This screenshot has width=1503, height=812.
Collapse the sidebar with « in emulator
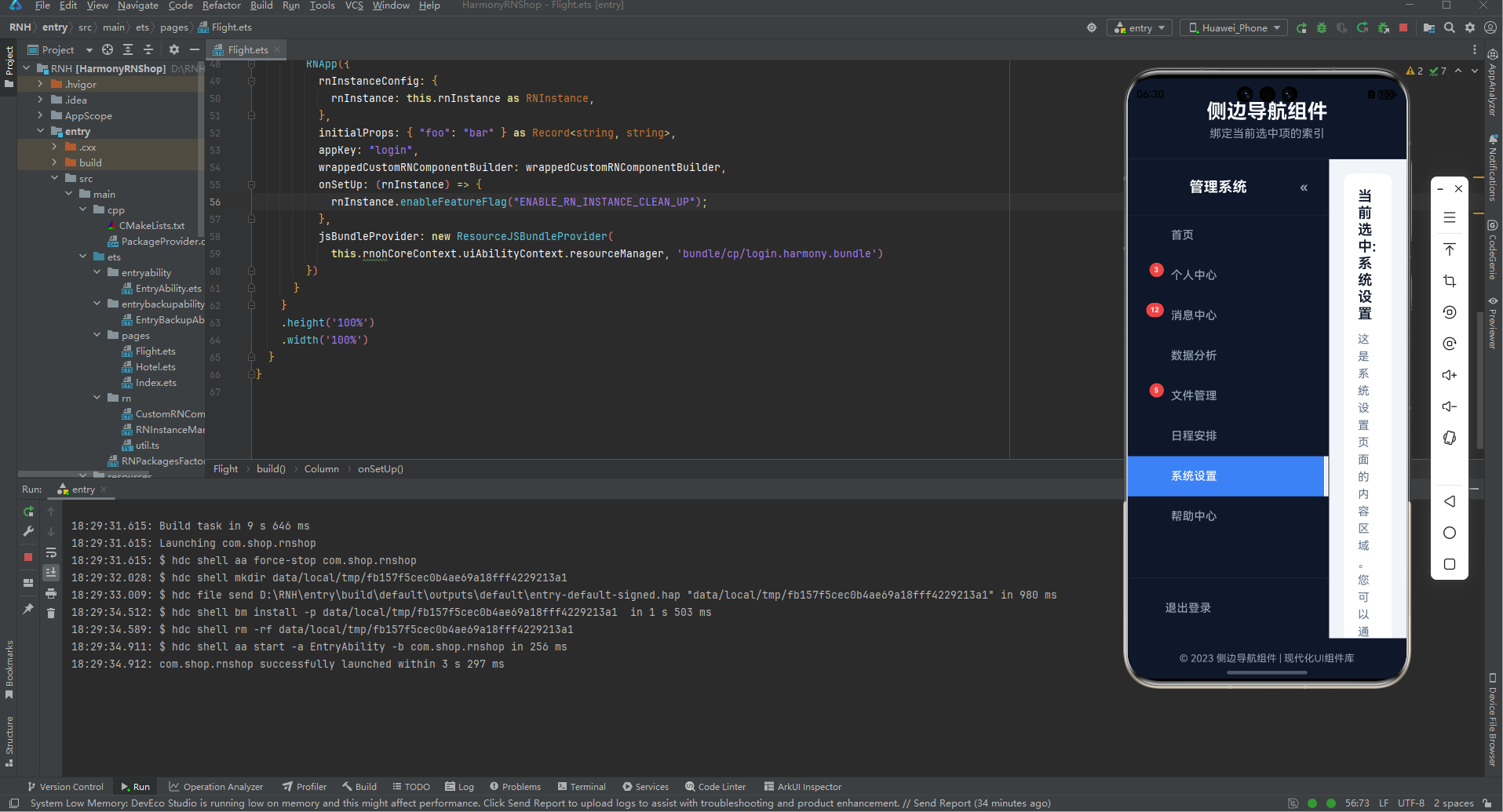[1304, 188]
